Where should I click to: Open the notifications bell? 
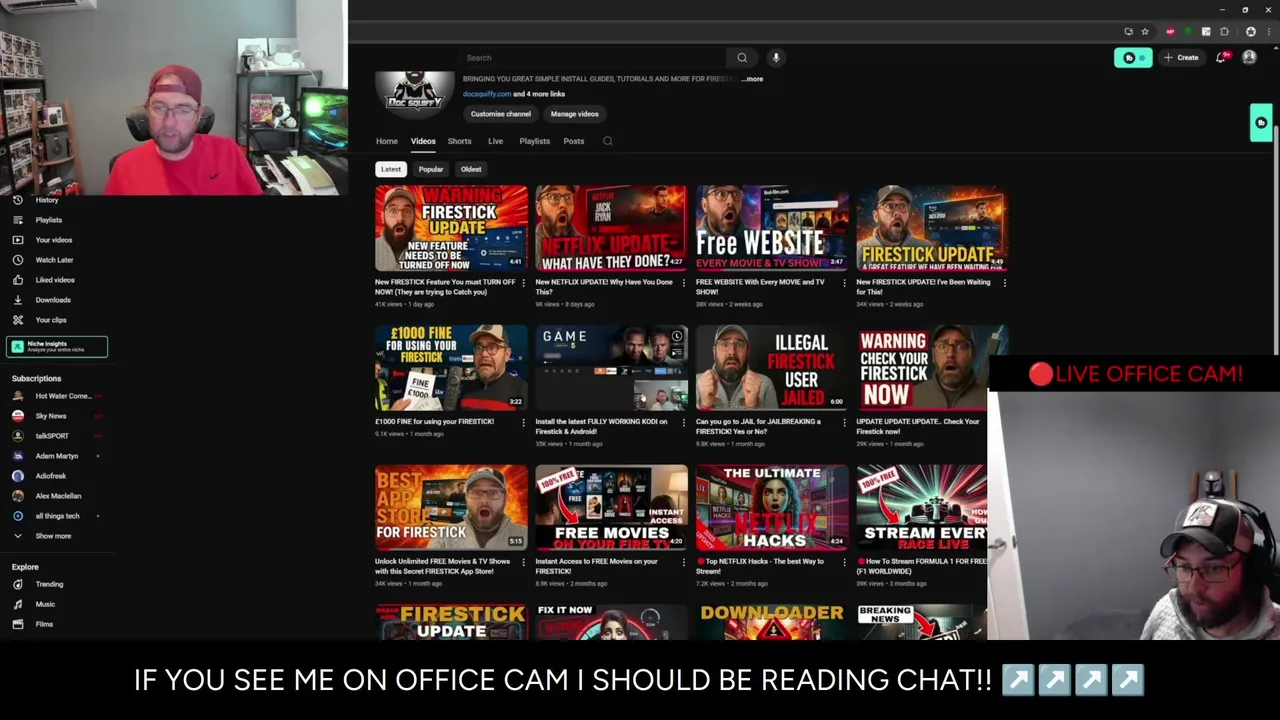point(1221,58)
